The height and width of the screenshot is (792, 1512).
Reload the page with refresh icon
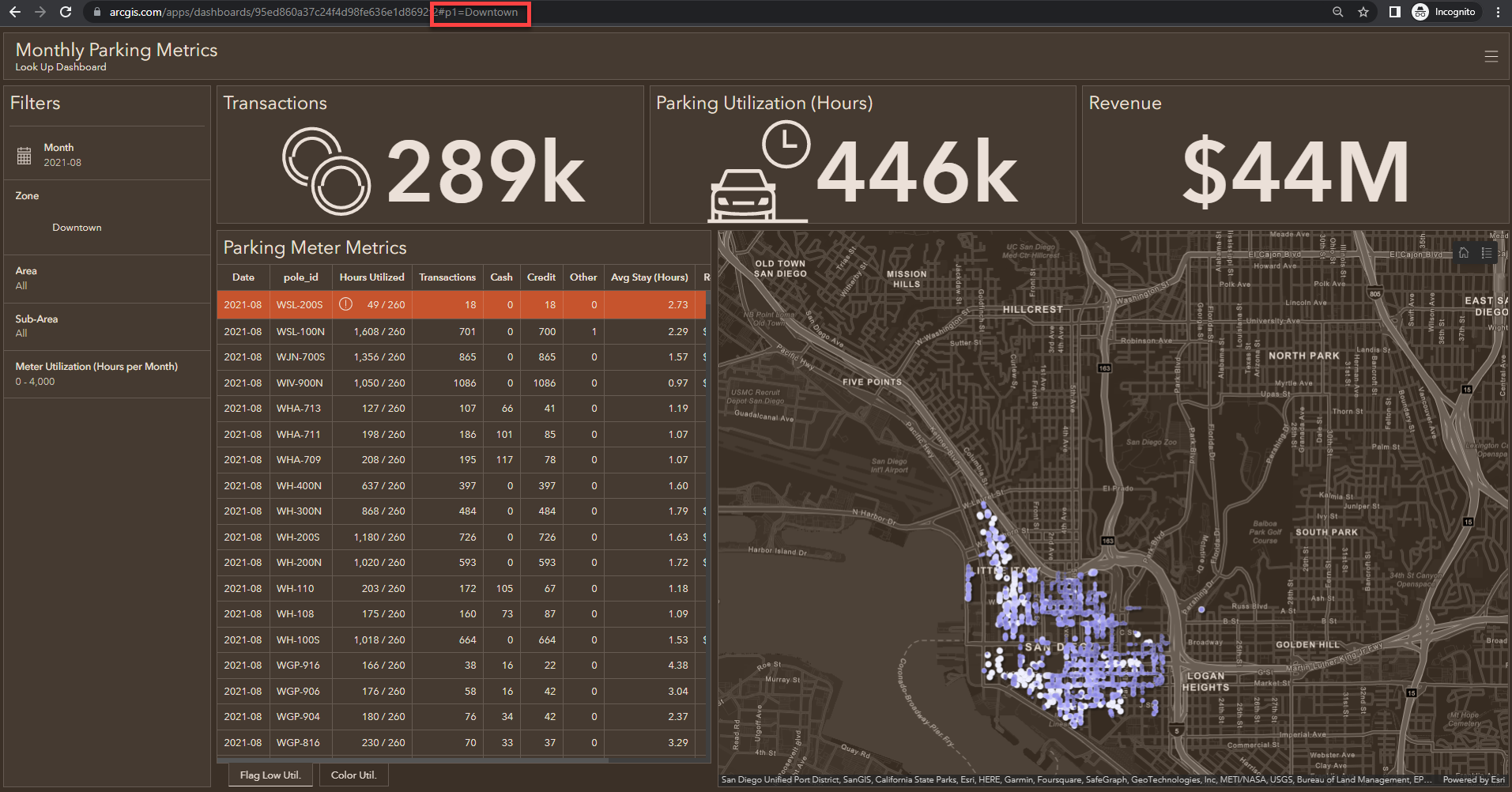[66, 12]
